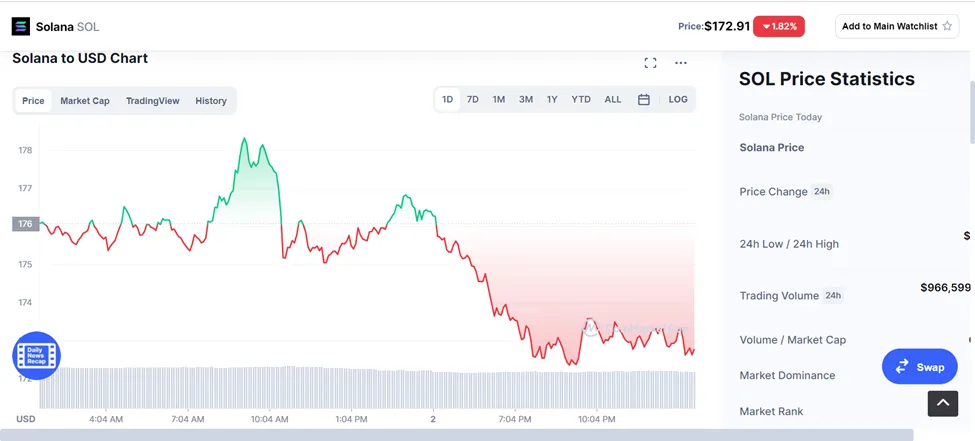Select the 1D time range
975x441 pixels.
point(447,100)
